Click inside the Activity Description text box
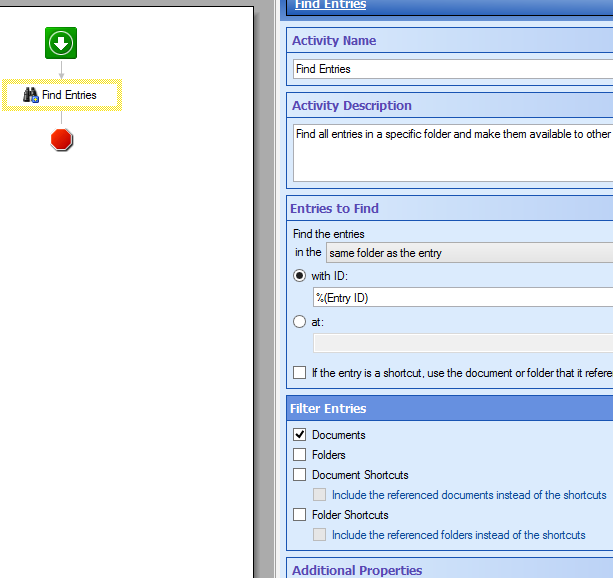The image size is (613, 578). tap(453, 153)
